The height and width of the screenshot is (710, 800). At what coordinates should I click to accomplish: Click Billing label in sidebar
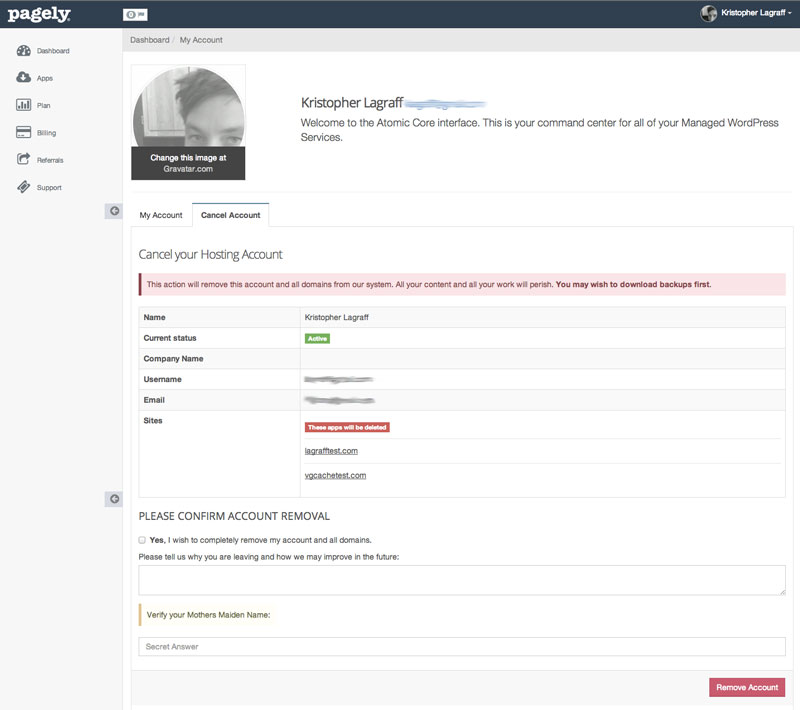(x=46, y=133)
